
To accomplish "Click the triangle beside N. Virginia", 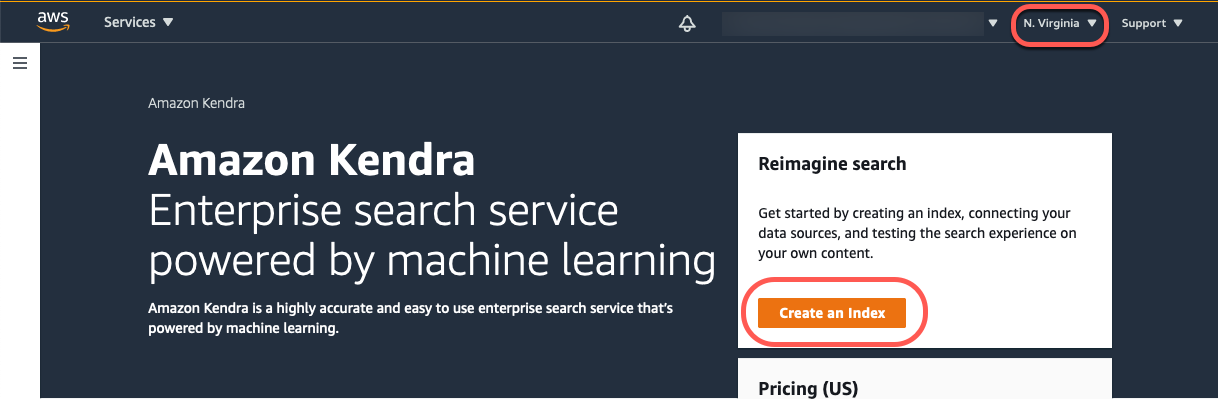I will pyautogui.click(x=1093, y=23).
